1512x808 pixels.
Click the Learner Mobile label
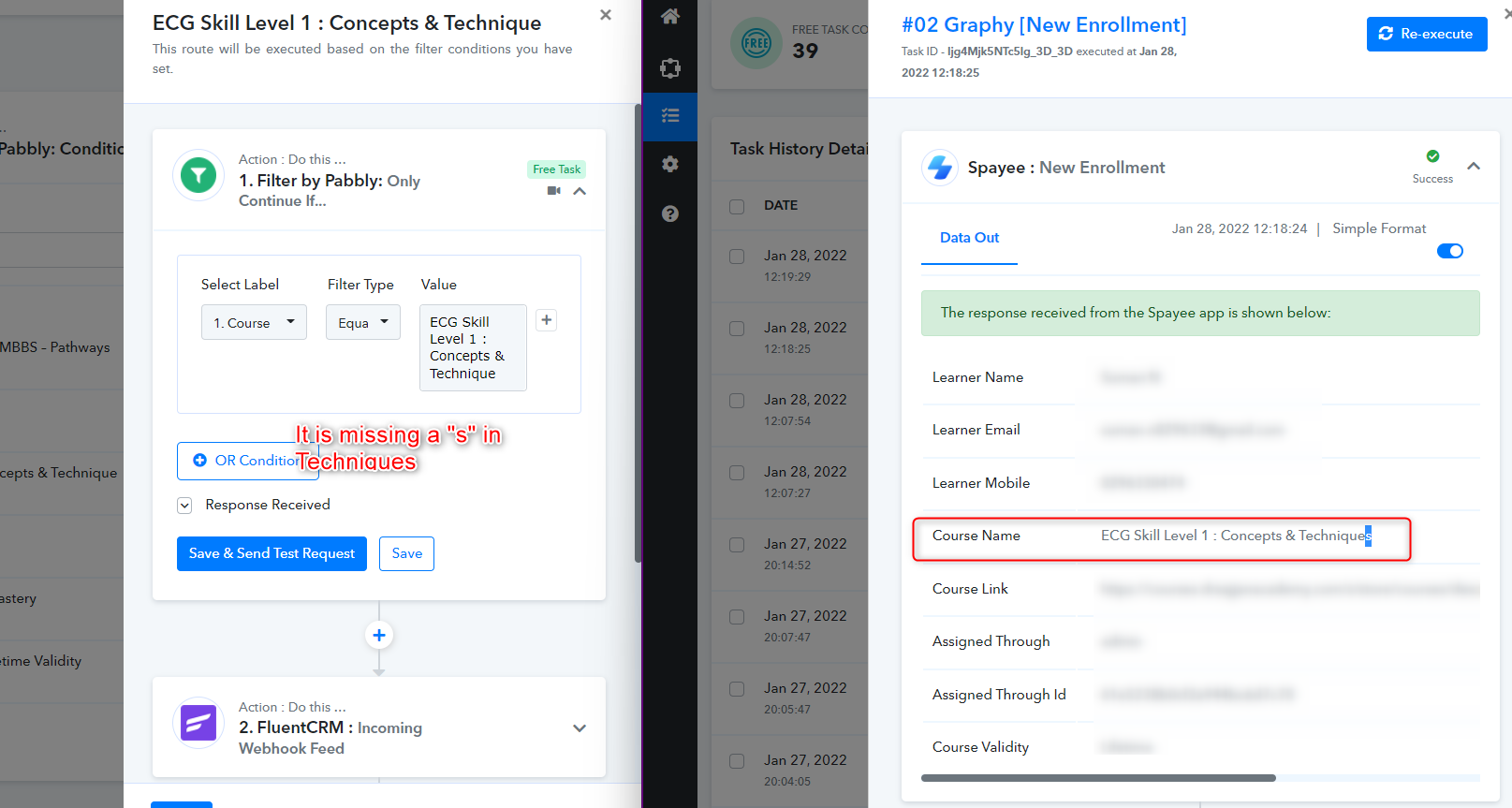[x=981, y=483]
